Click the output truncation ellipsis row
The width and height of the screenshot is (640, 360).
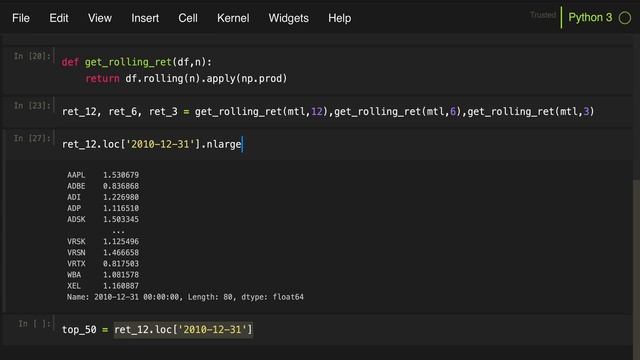[118, 231]
